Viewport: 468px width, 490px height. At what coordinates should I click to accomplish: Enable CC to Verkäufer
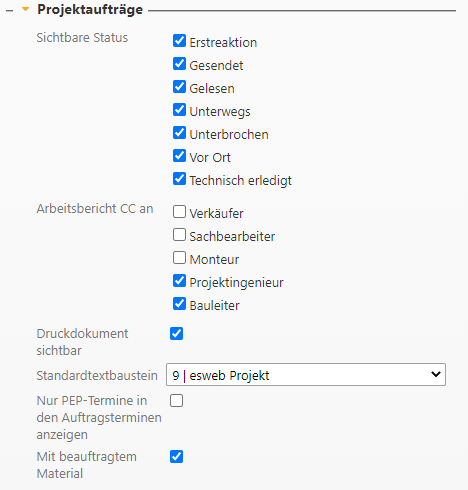click(179, 212)
